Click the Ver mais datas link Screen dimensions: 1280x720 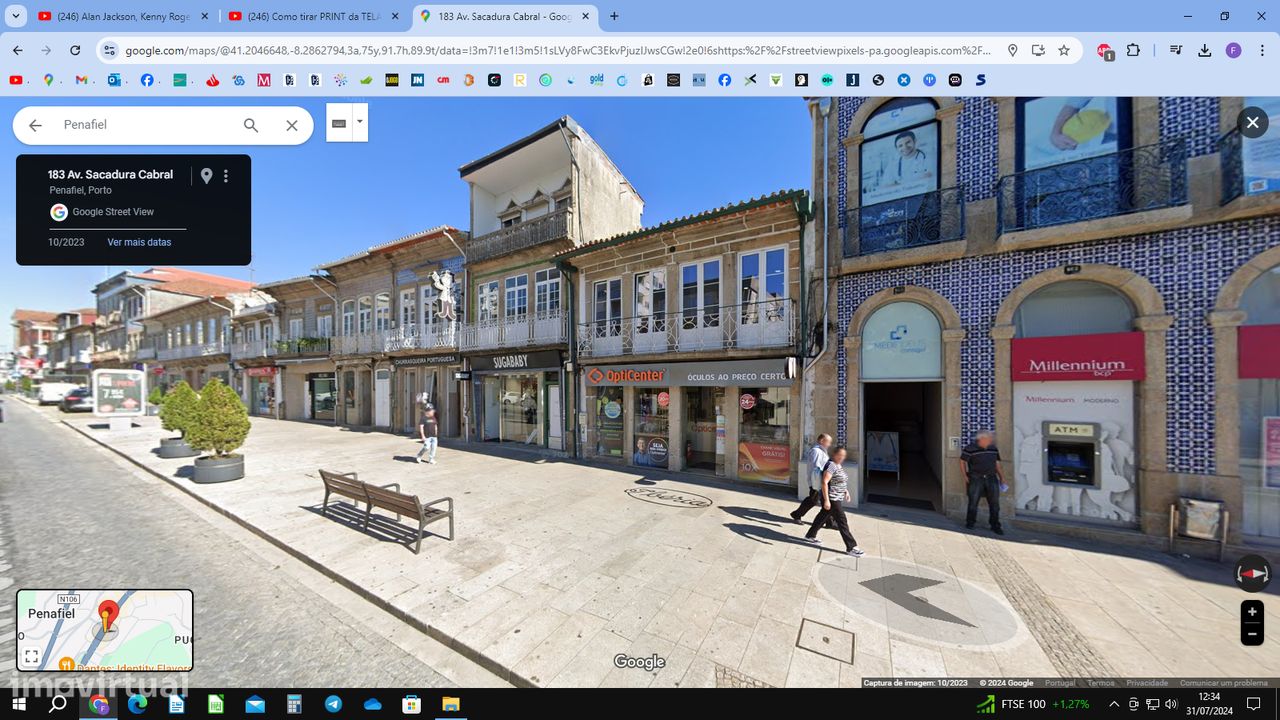[139, 242]
